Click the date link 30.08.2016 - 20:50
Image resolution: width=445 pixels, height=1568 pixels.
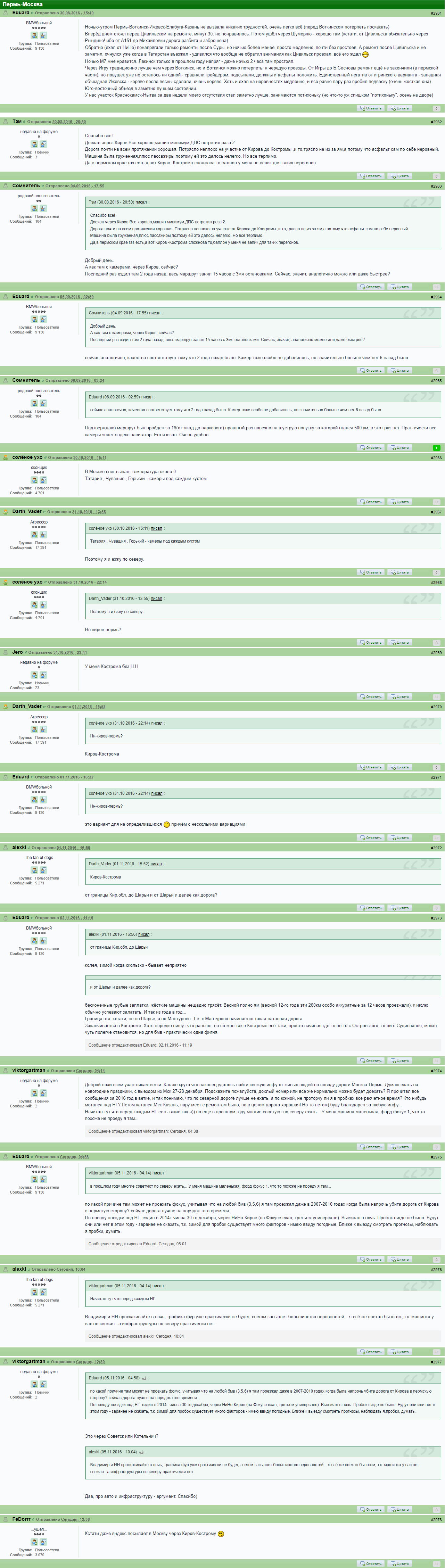(x=69, y=122)
